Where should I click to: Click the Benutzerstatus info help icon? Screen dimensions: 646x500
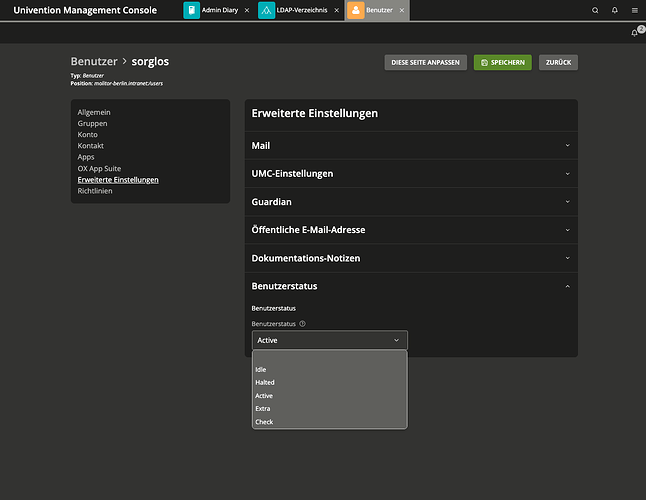[302, 324]
